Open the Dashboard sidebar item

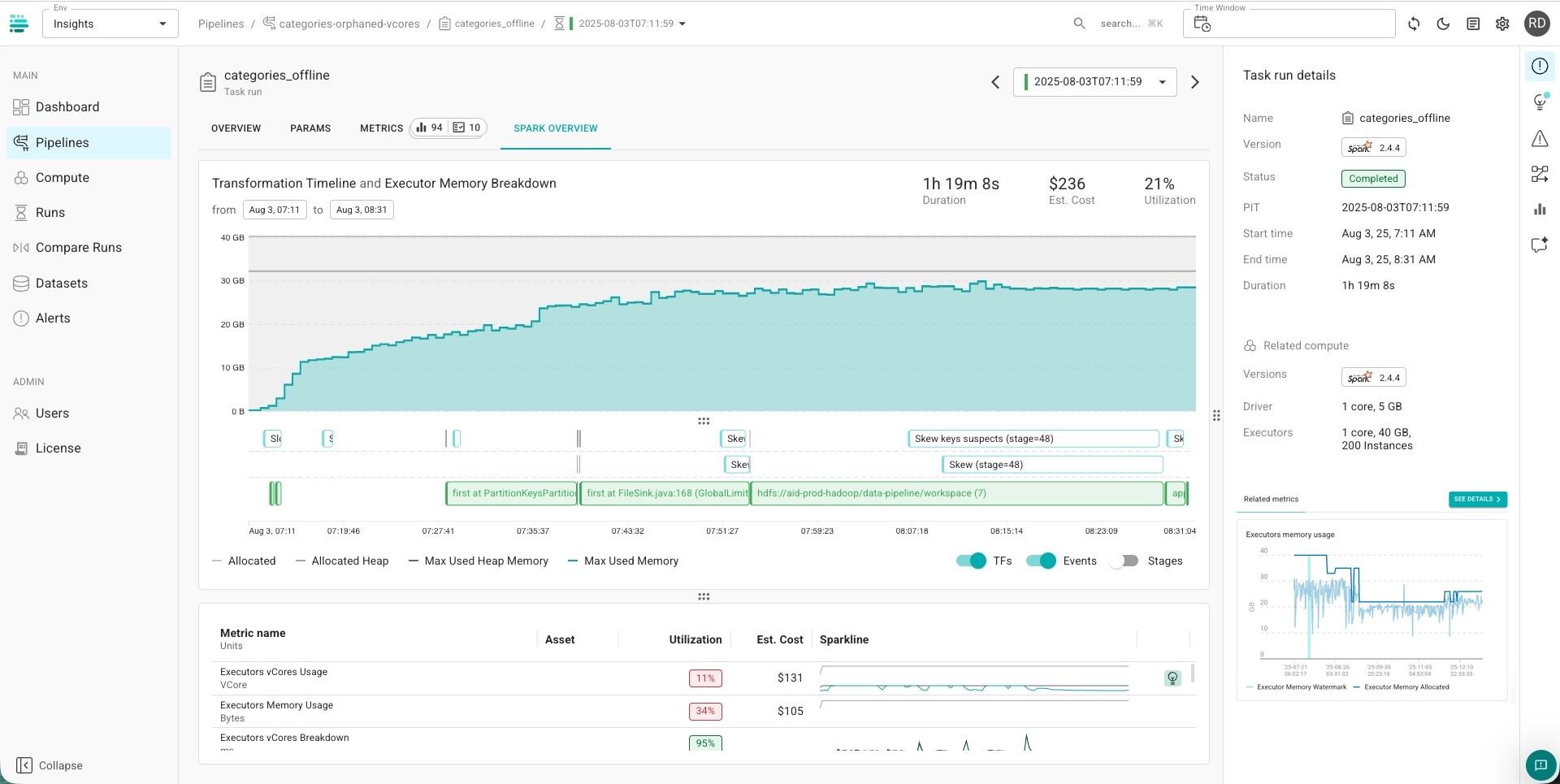coord(89,107)
